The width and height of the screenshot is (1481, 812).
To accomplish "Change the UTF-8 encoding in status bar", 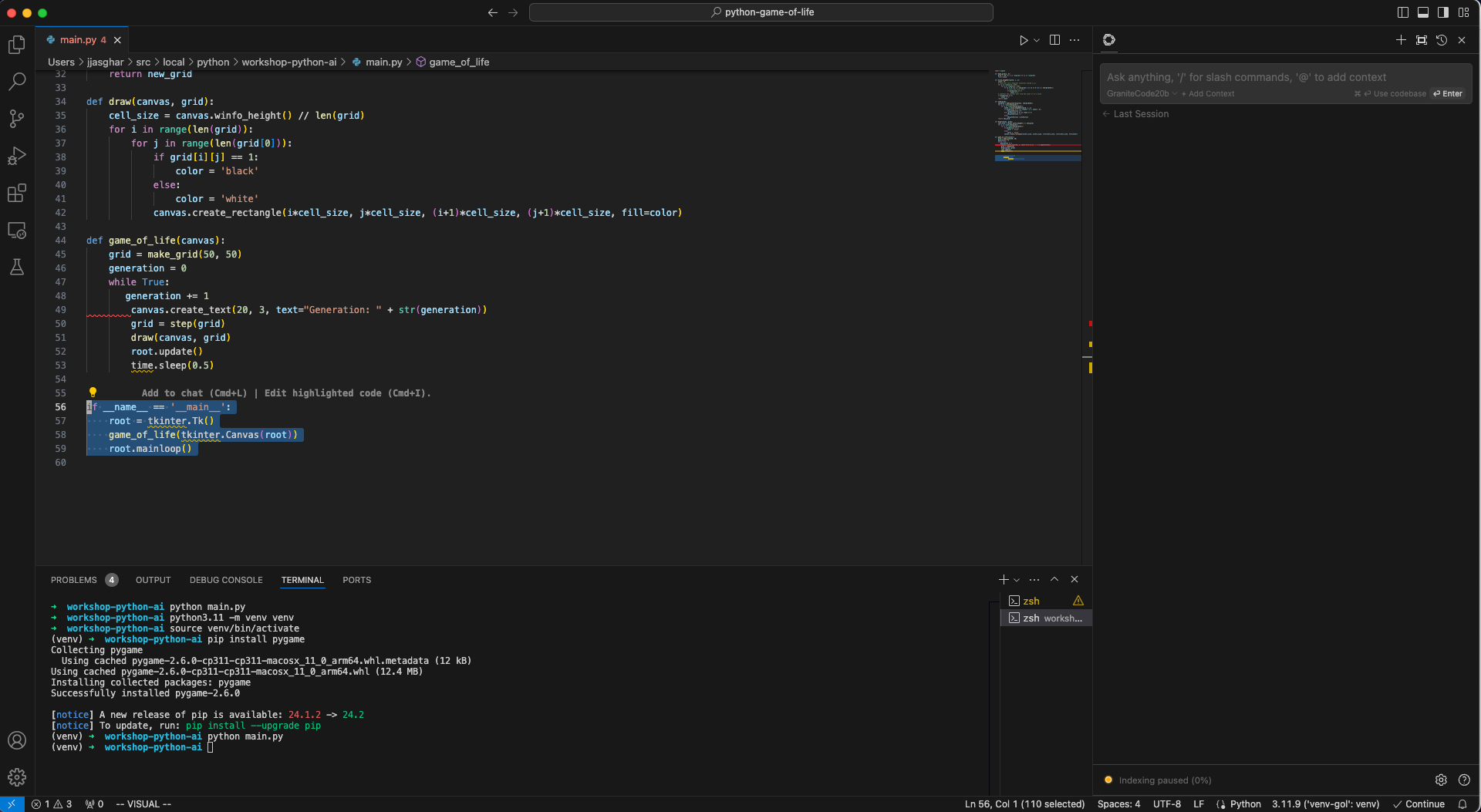I will (x=1166, y=804).
